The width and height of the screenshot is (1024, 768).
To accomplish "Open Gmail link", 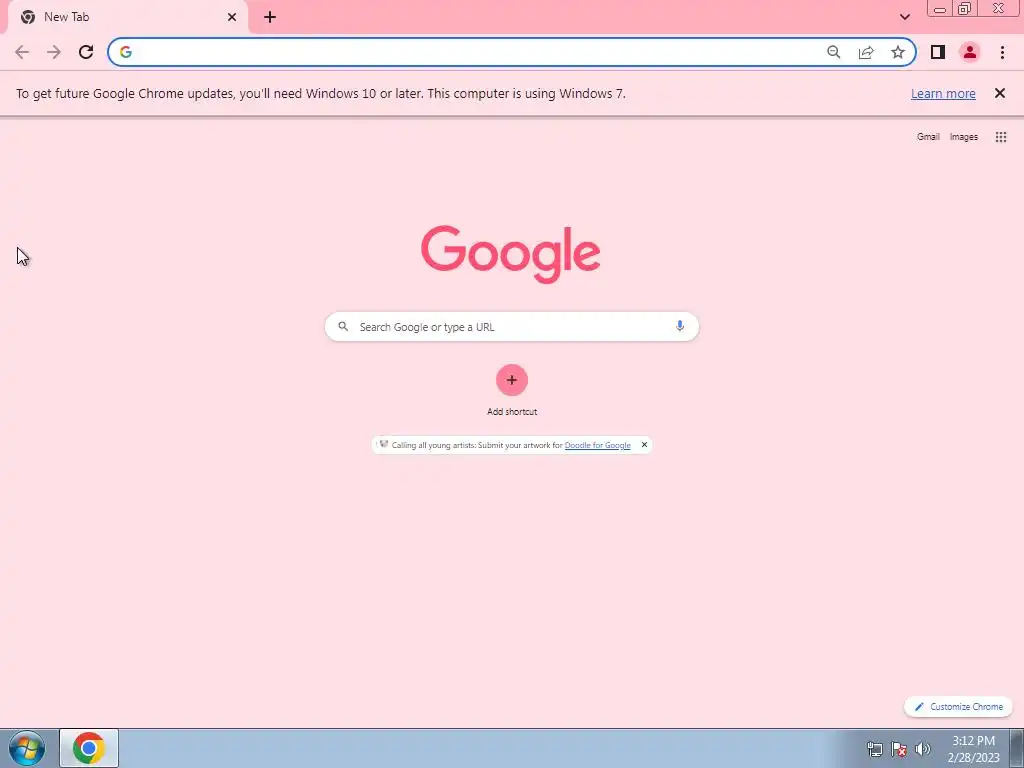I will click(928, 136).
